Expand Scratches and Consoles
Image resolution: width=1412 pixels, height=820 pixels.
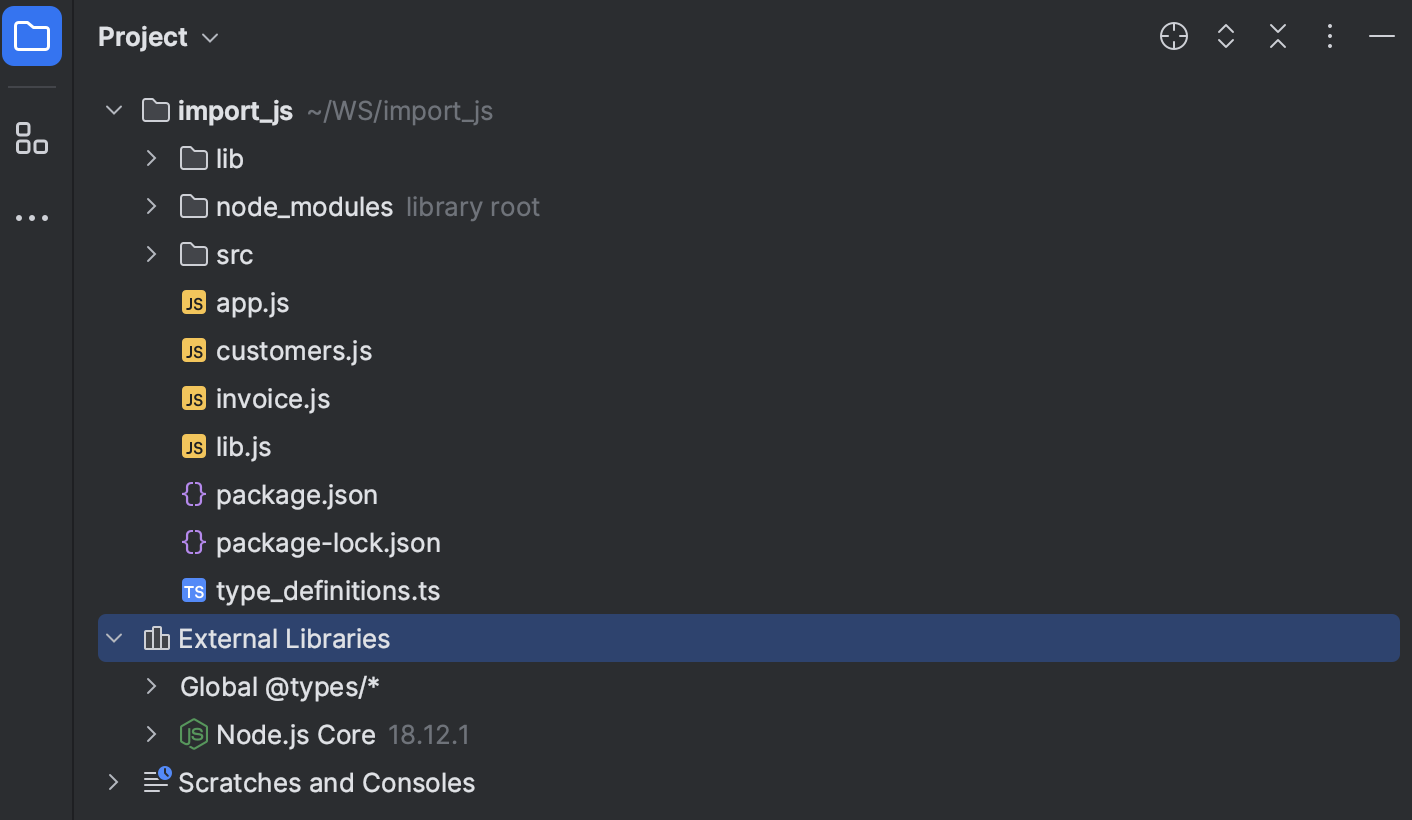tap(113, 782)
